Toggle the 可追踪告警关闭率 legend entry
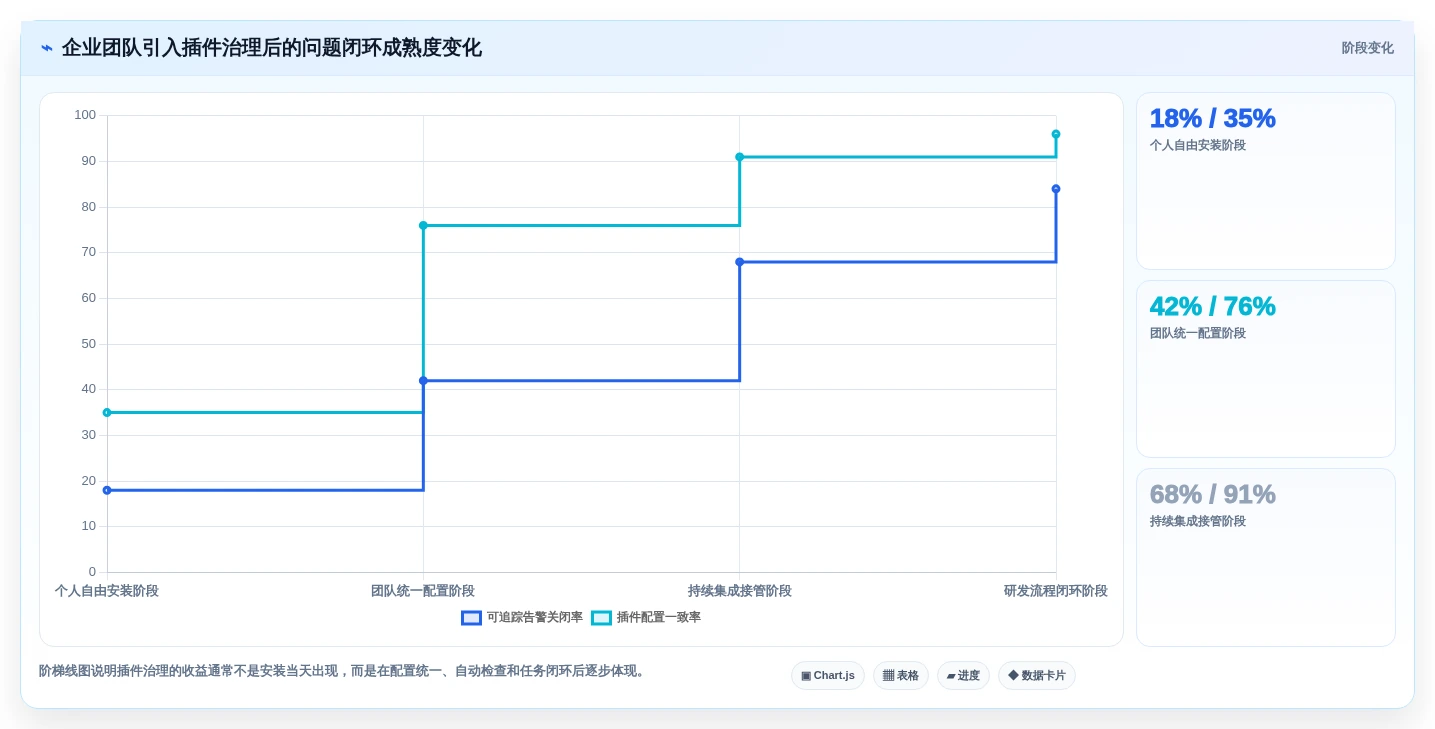The width and height of the screenshot is (1435, 729). pos(522,618)
